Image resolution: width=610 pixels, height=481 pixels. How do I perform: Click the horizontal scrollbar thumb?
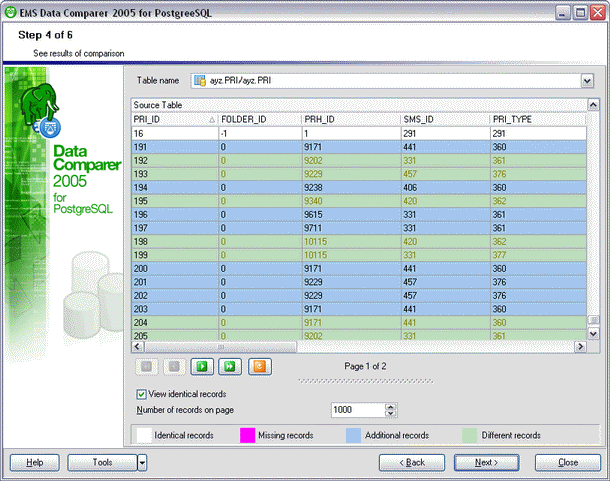[221, 346]
